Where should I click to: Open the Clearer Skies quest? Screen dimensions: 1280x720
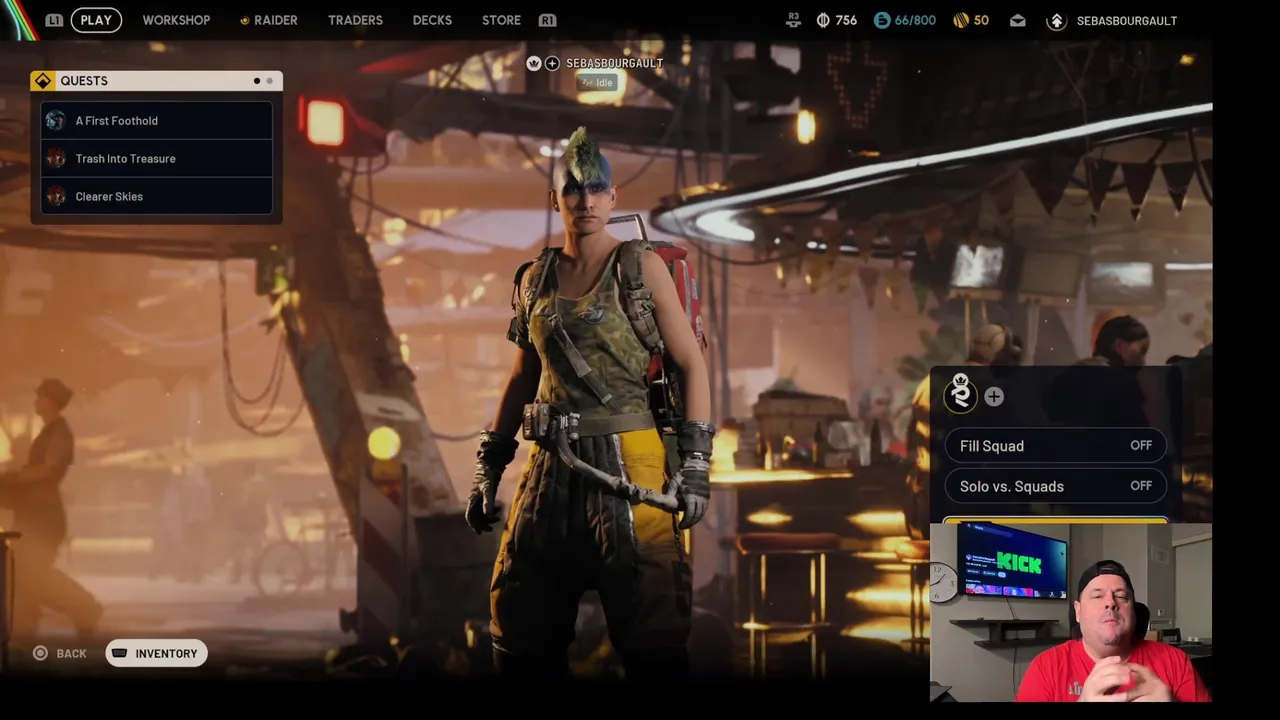tap(156, 197)
